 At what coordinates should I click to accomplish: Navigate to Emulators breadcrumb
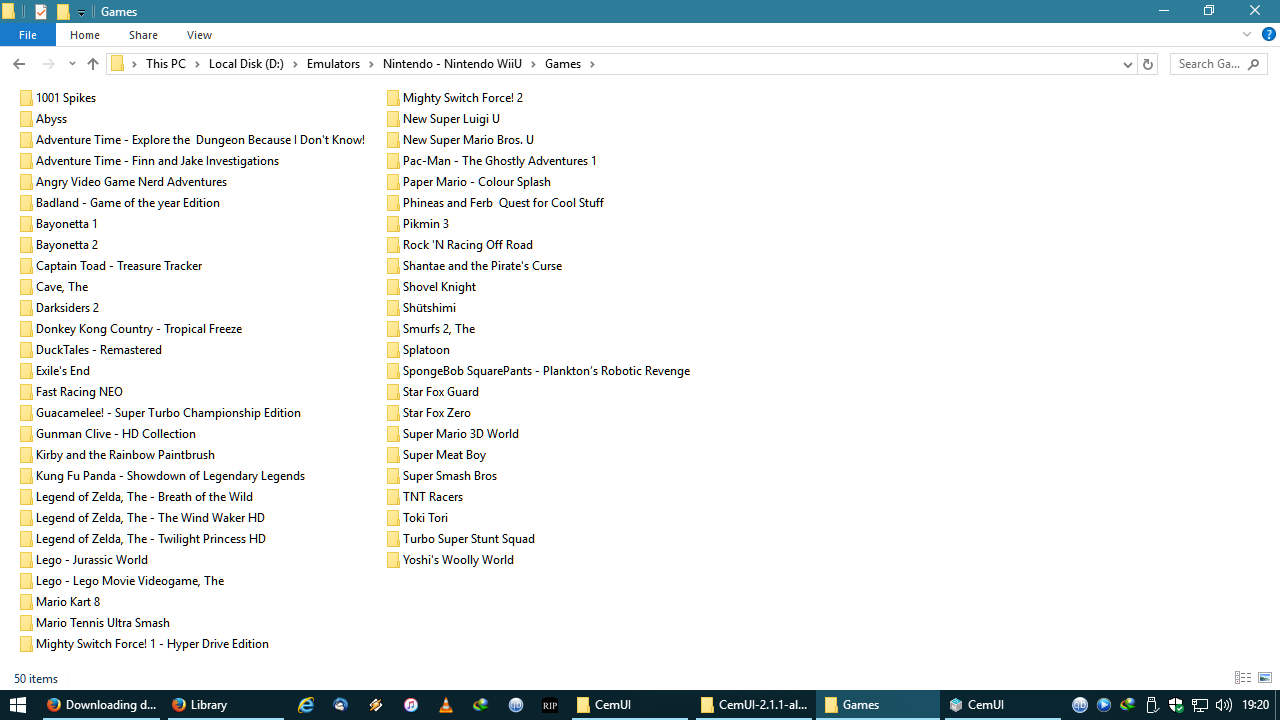tap(333, 64)
